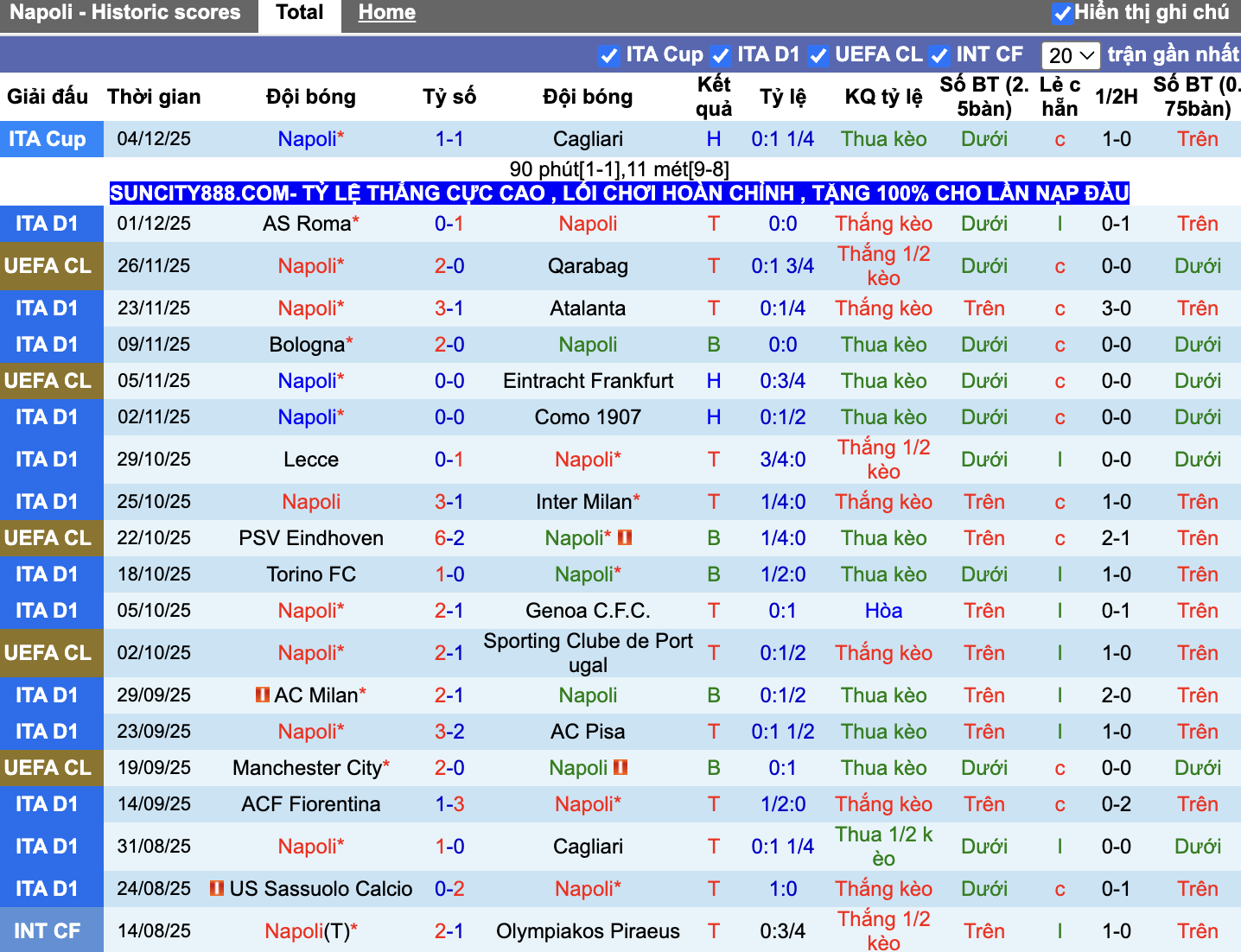Open ACF Fiorentina team link
The image size is (1241, 952).
[x=311, y=804]
